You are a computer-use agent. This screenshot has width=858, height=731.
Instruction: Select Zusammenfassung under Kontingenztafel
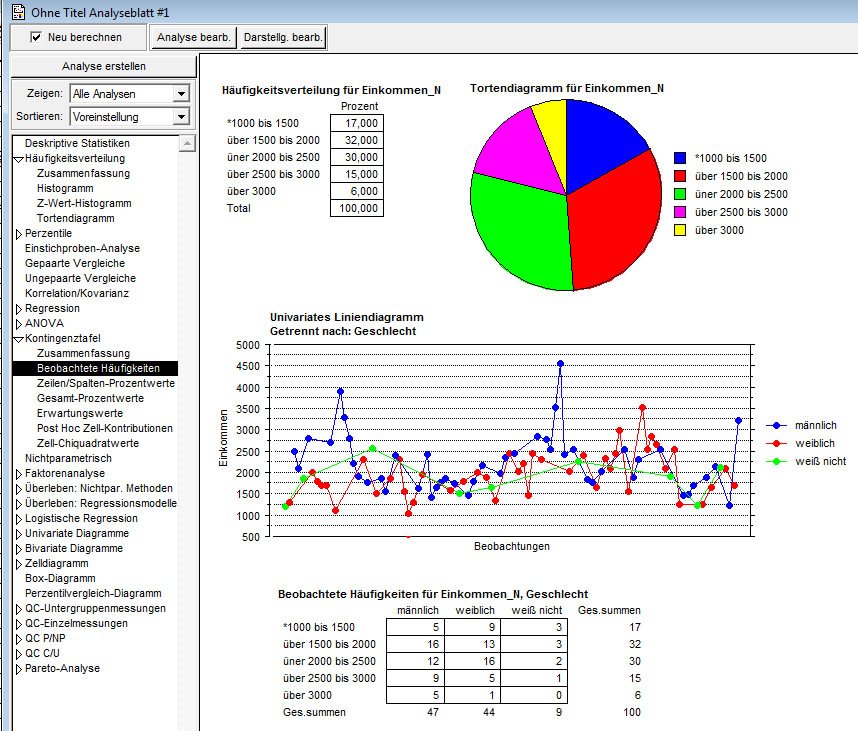coord(83,353)
